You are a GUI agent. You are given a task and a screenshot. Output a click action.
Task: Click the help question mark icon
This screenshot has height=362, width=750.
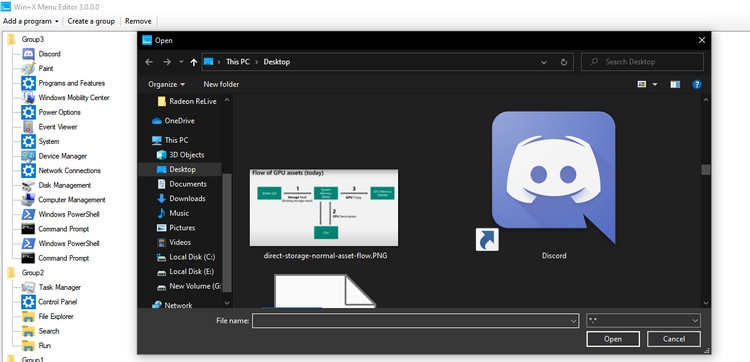[697, 85]
